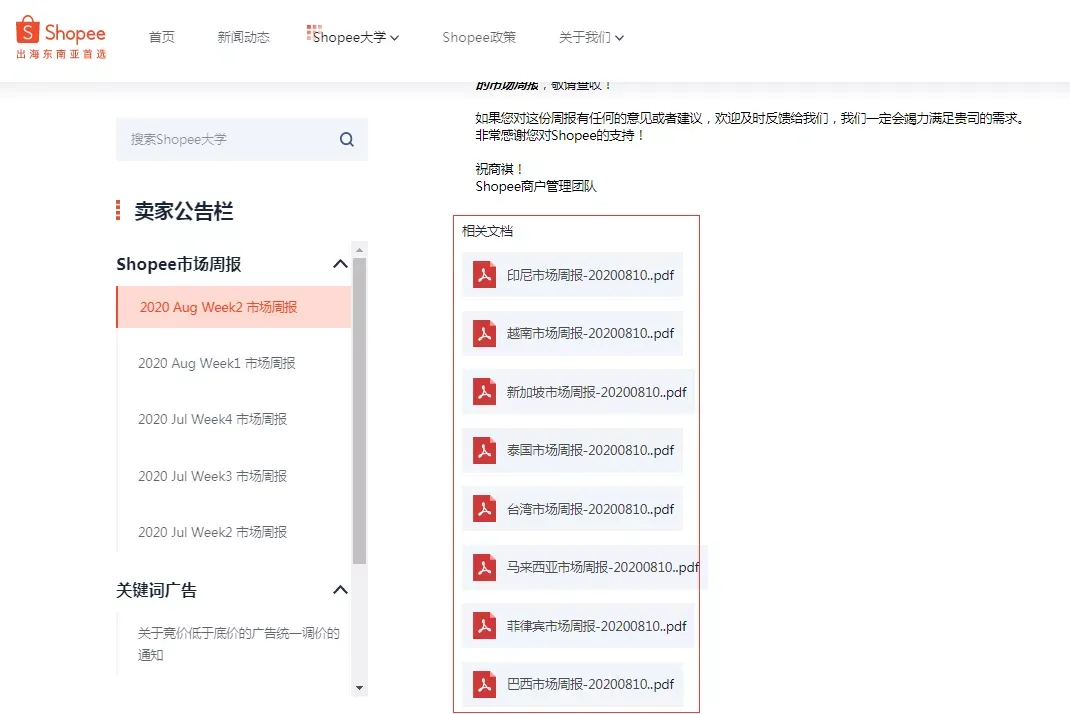Click the Shopee logo
Image resolution: width=1070 pixels, height=714 pixels.
pos(61,37)
